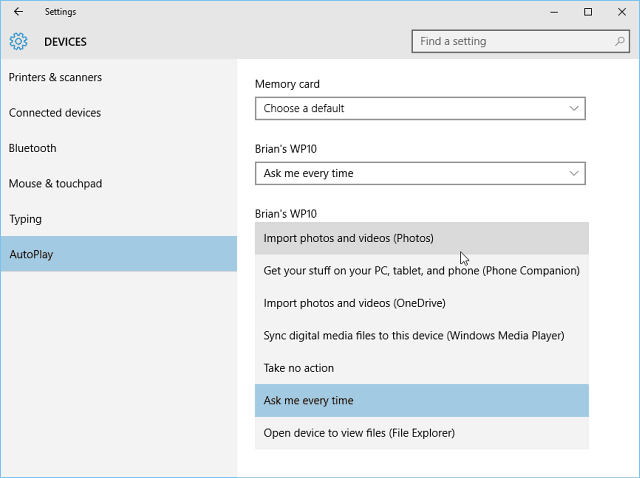
Task: Close the Settings window
Action: pyautogui.click(x=622, y=12)
